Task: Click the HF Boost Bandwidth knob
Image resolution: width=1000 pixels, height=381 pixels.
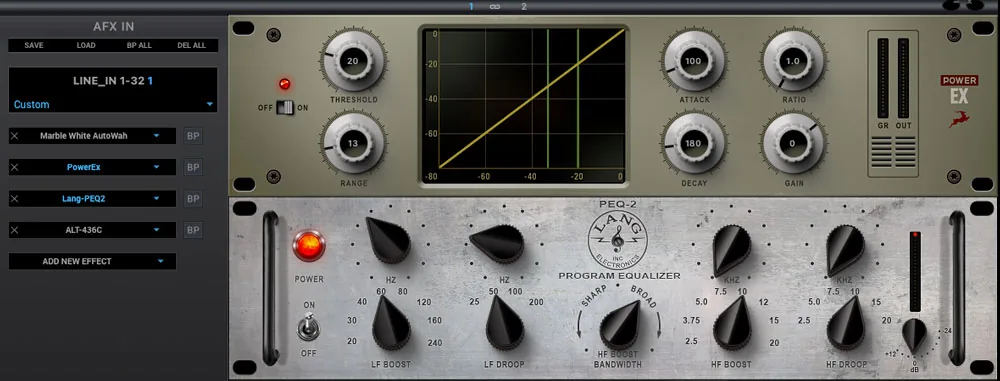Action: 619,325
